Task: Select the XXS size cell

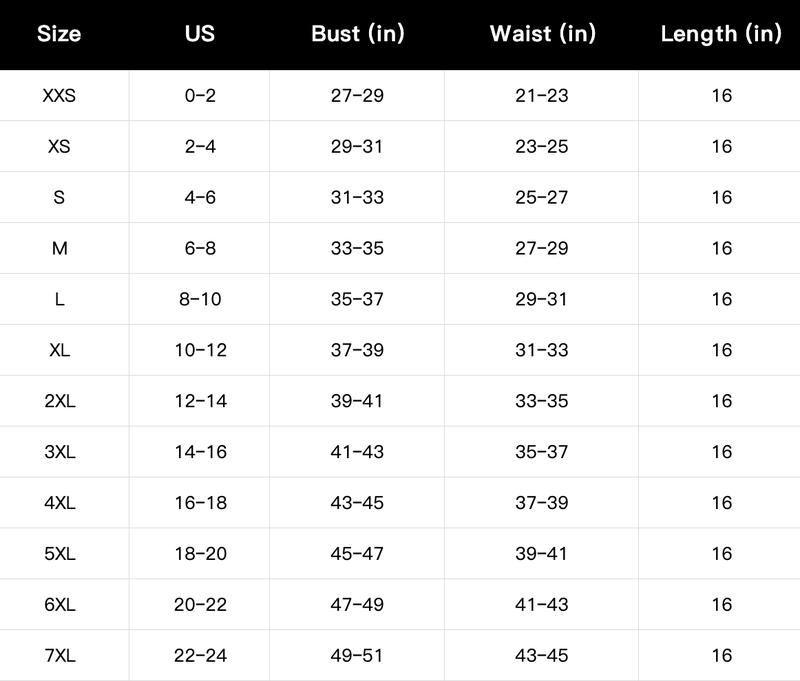Action: (59, 96)
